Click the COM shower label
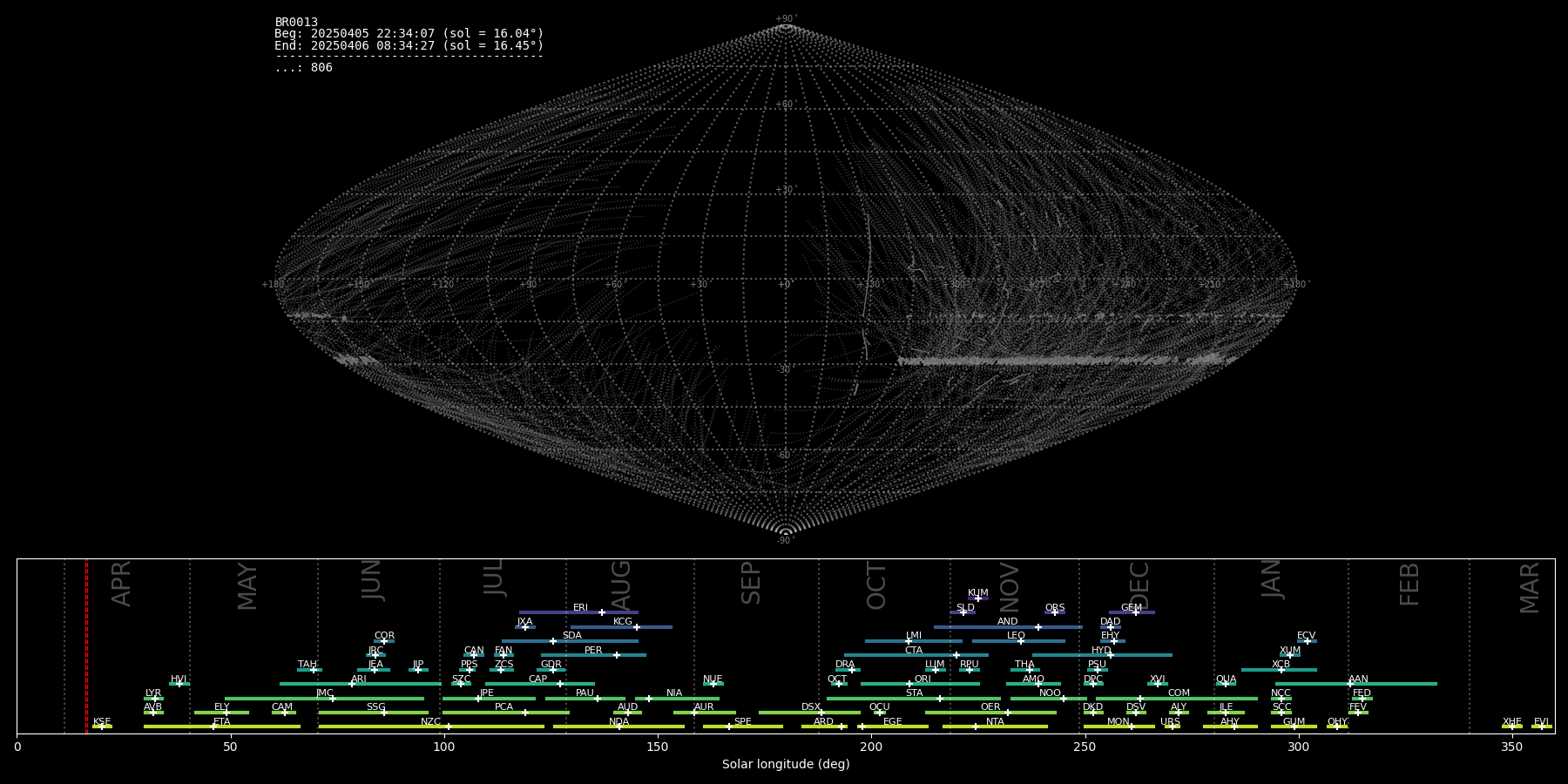Viewport: 1568px width, 784px height. [1179, 693]
